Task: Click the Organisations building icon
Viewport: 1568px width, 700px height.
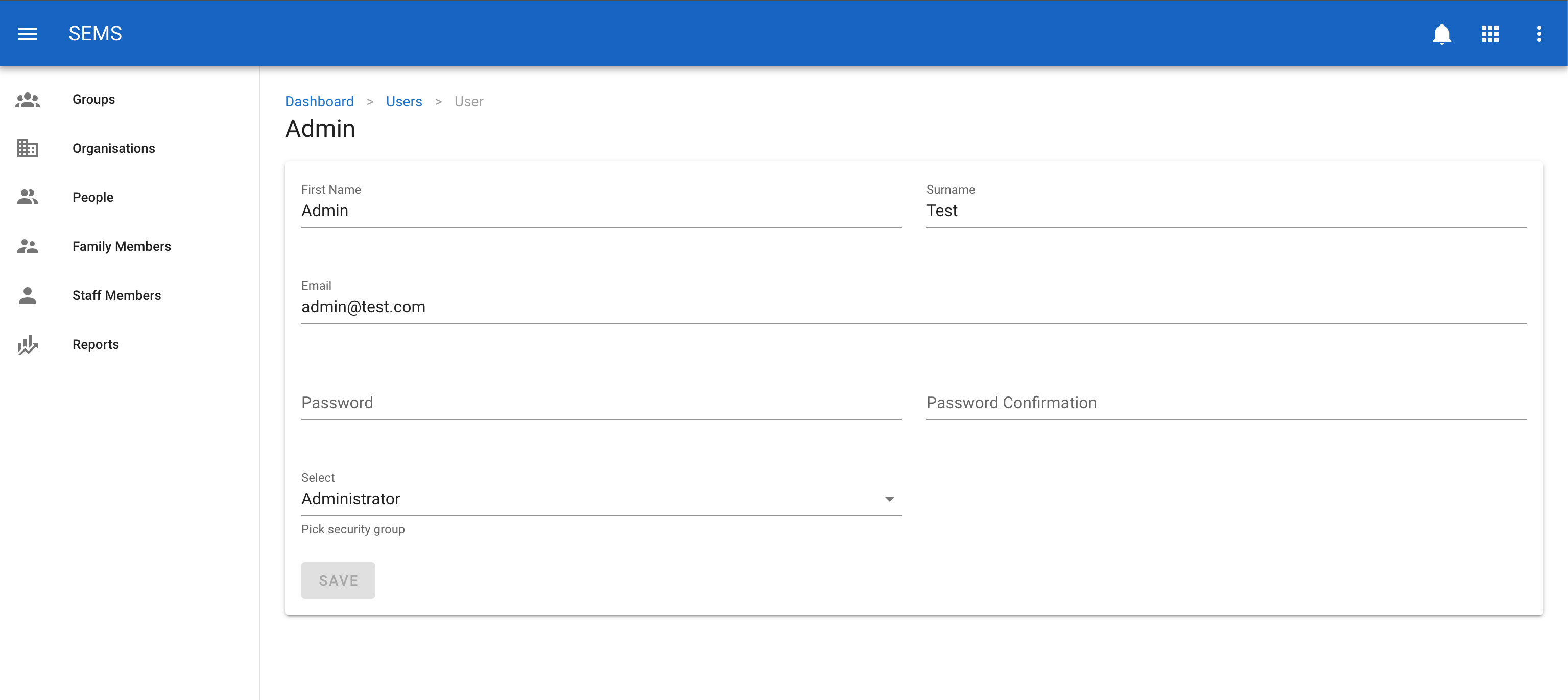Action: [28, 148]
